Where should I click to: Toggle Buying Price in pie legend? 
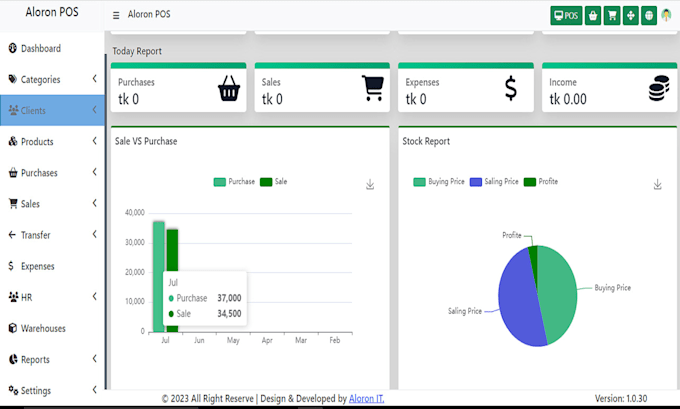(439, 182)
